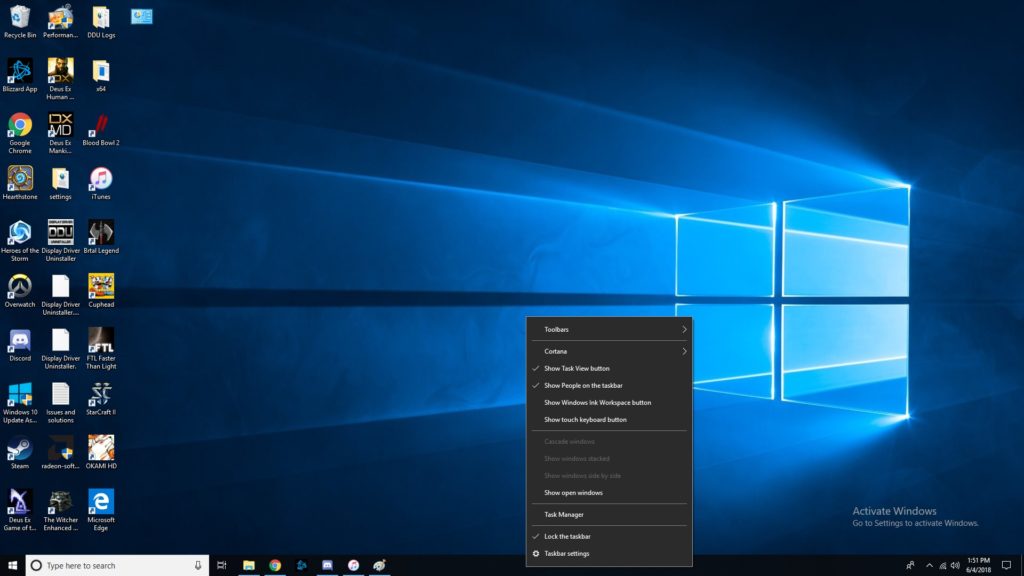Select the Steam desktop shortcut
Image resolution: width=1024 pixels, height=576 pixels.
click(20, 448)
